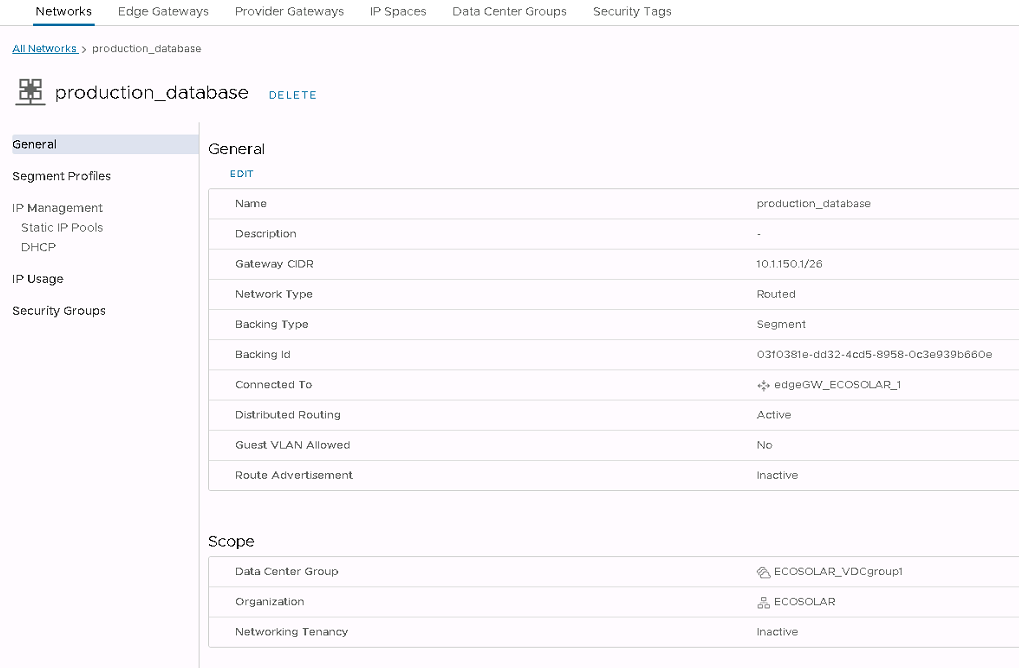Viewport: 1019px width, 668px height.
Task: Click the edge gateway icon next to edgeGW_ECOSOLAR_1
Action: (764, 385)
